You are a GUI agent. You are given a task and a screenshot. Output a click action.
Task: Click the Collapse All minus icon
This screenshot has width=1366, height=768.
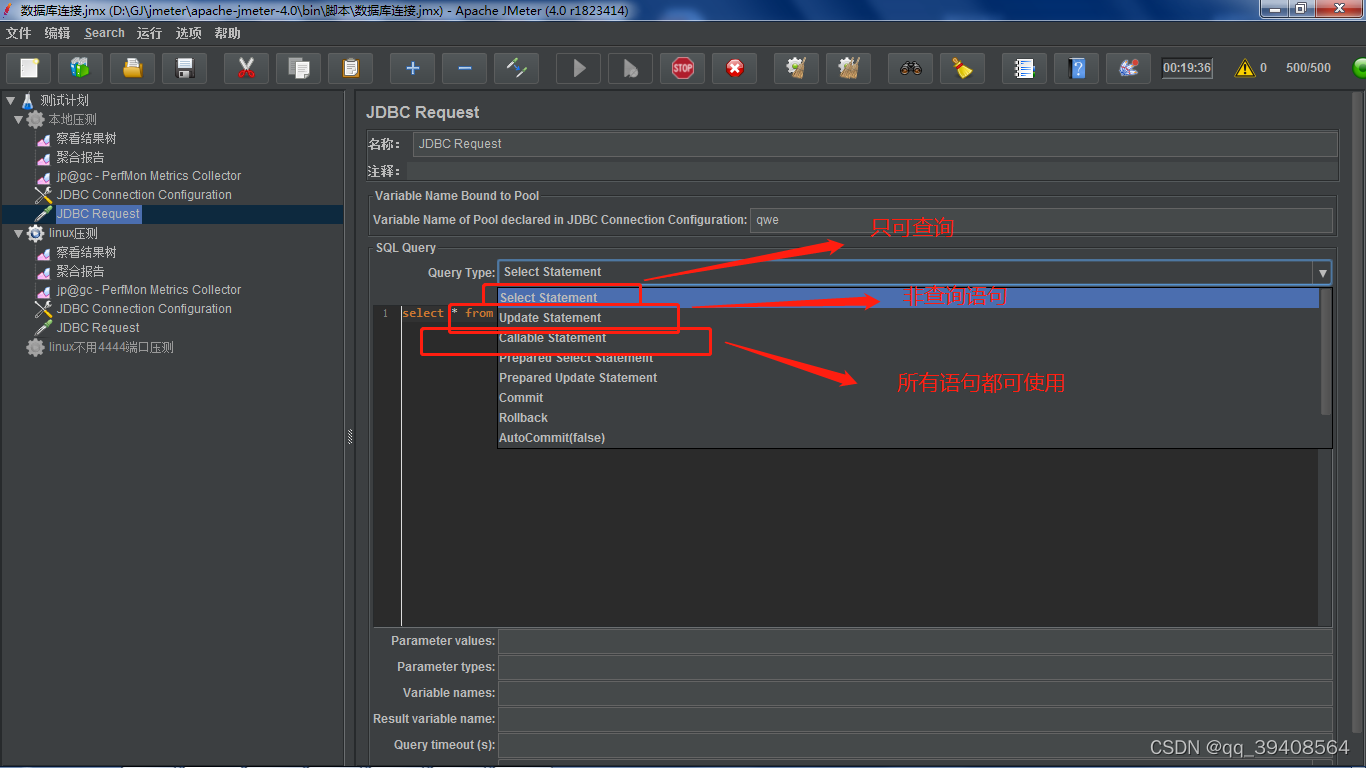[464, 68]
